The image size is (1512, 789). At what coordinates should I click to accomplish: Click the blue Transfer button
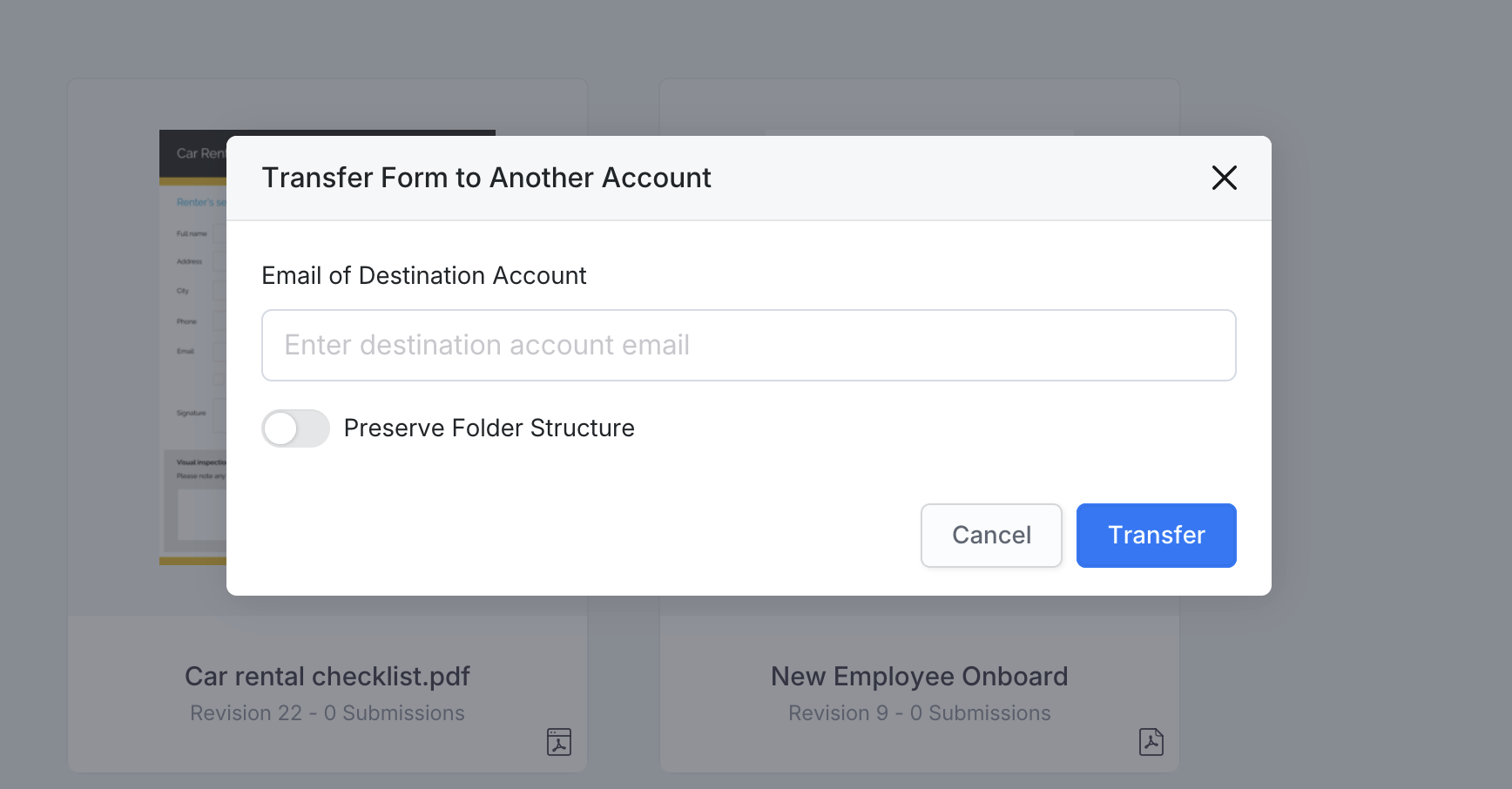[1156, 536]
